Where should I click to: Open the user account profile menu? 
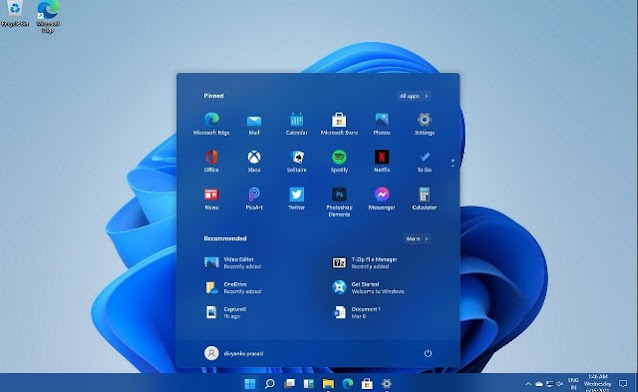coord(234,353)
